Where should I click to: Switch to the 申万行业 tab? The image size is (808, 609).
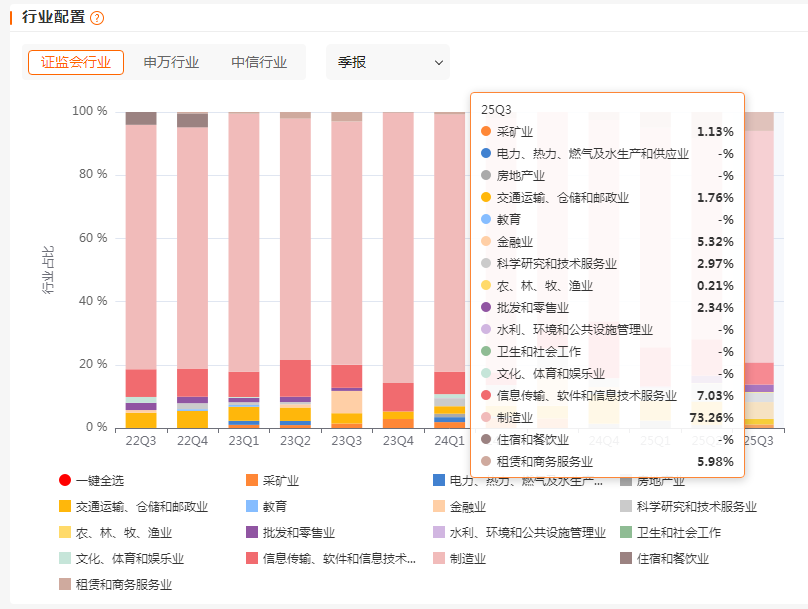tap(171, 62)
